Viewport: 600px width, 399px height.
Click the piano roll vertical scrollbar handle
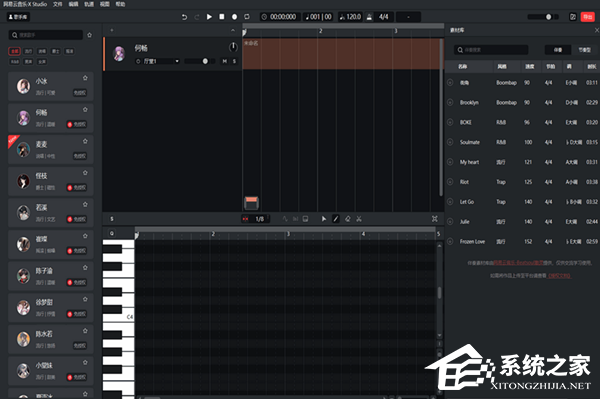point(439,293)
